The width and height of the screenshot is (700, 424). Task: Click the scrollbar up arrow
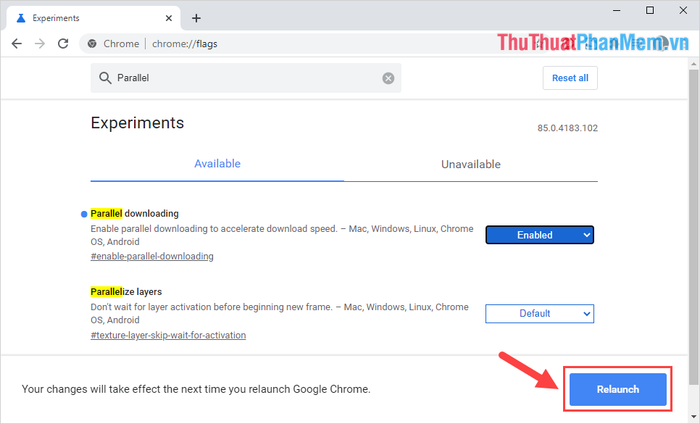click(x=693, y=64)
